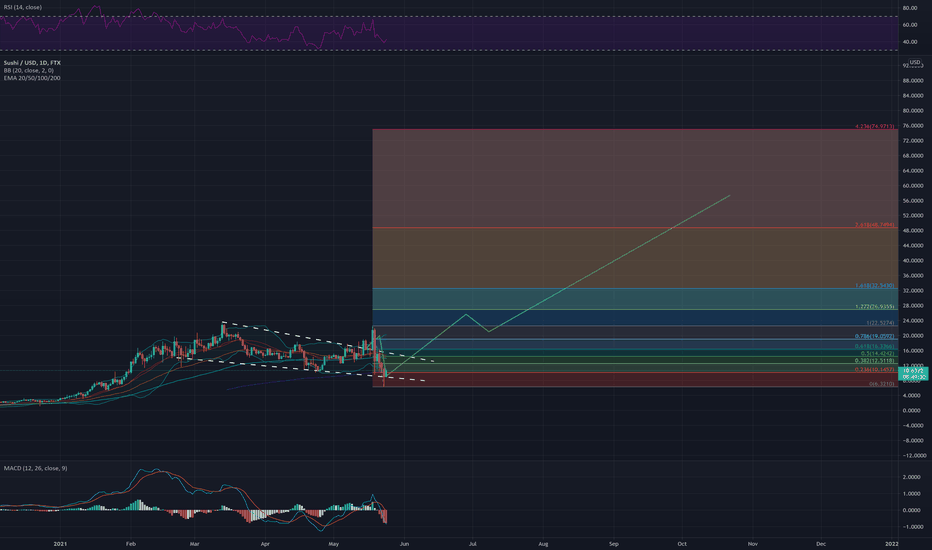Click the -1.0000 value on MACD scale
The image size is (932, 550).
pos(912,527)
